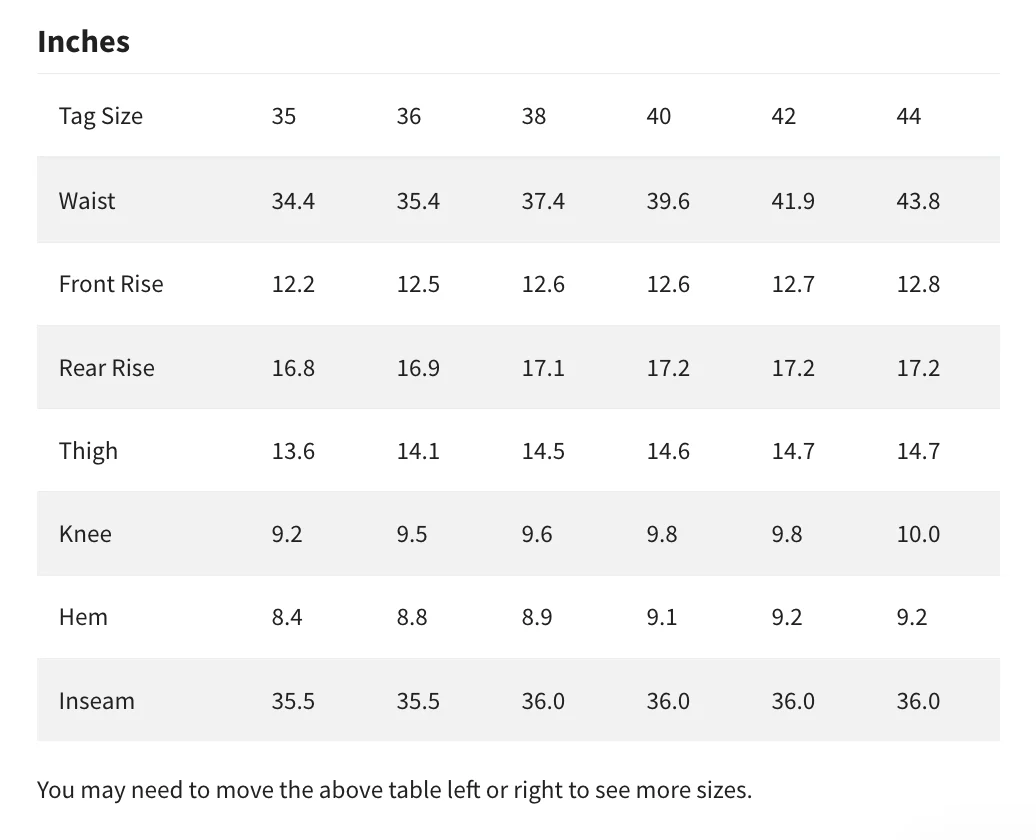Image resolution: width=1036 pixels, height=840 pixels.
Task: Click the Inseam row label
Action: click(96, 701)
